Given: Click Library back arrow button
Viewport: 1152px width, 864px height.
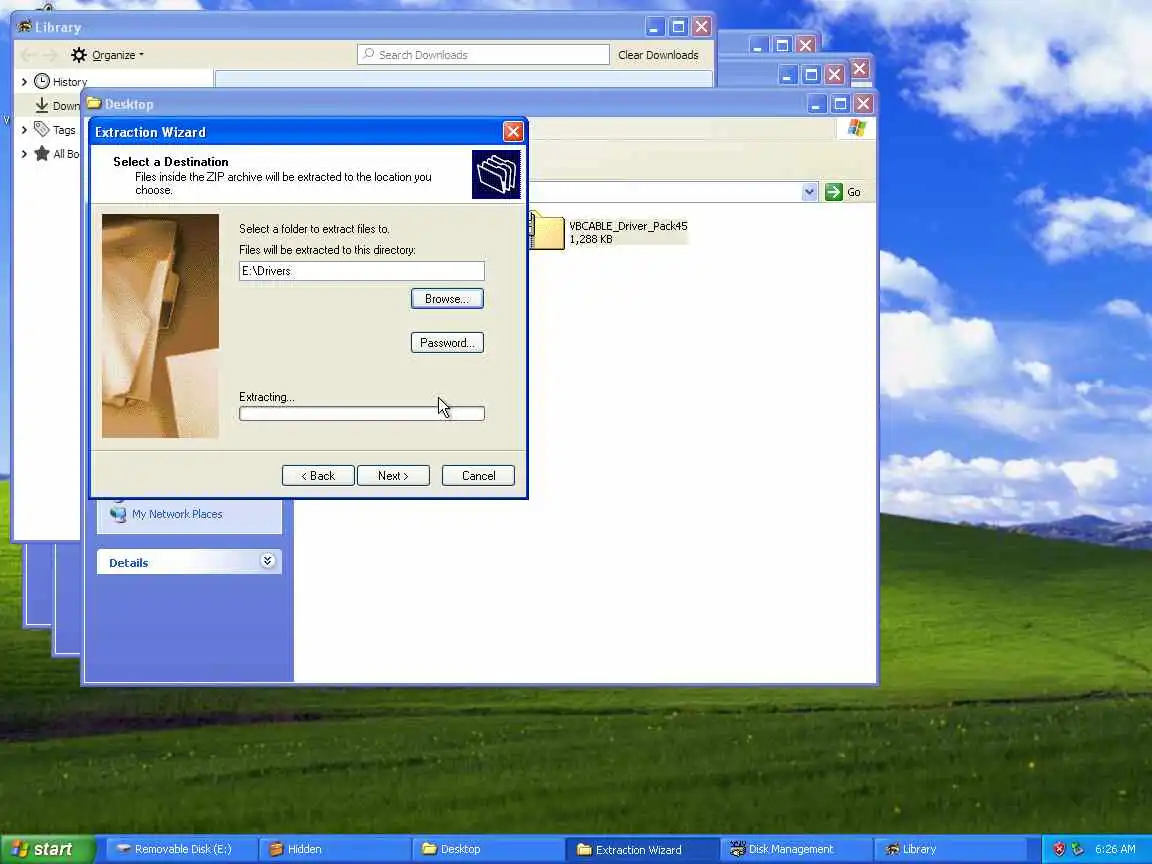Looking at the screenshot, I should pyautogui.click(x=28, y=55).
